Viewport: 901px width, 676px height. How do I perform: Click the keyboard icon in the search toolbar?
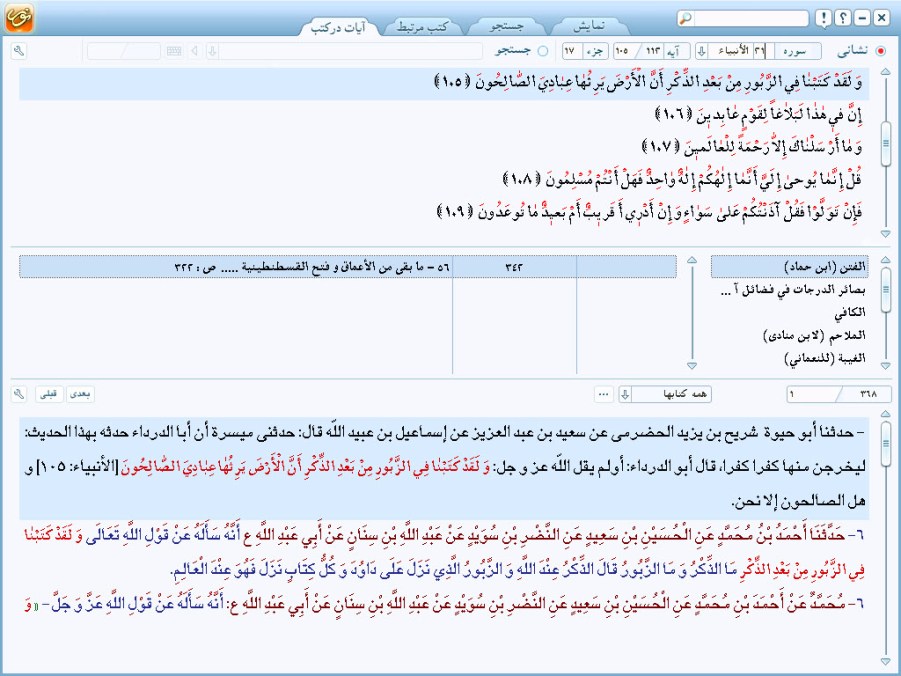click(174, 51)
